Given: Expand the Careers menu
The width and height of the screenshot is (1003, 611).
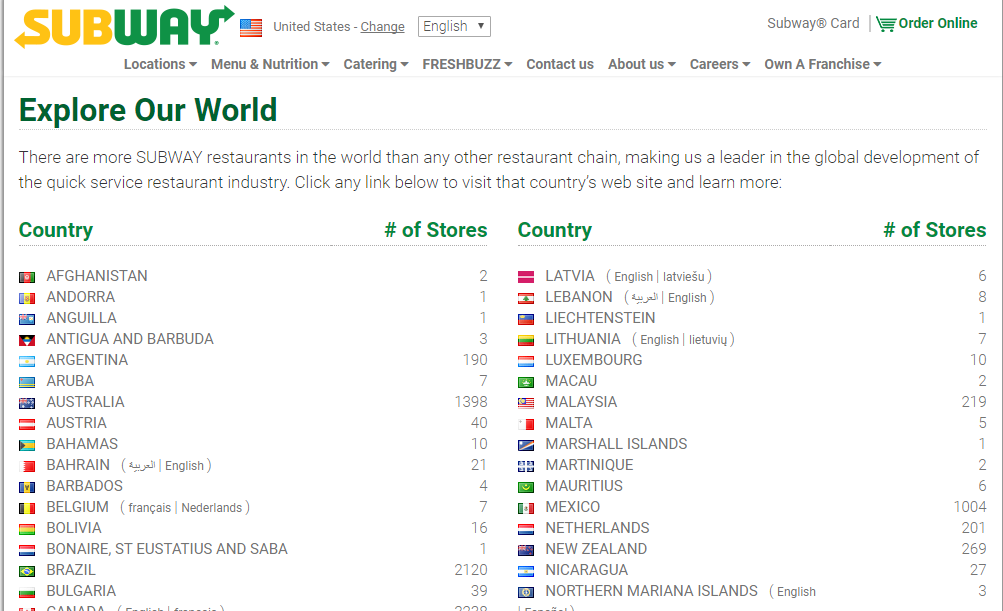Looking at the screenshot, I should click(x=720, y=64).
